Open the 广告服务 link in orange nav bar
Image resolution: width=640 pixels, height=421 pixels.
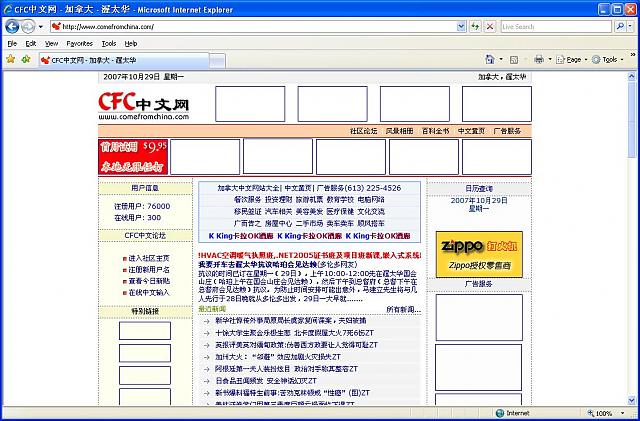click(507, 131)
